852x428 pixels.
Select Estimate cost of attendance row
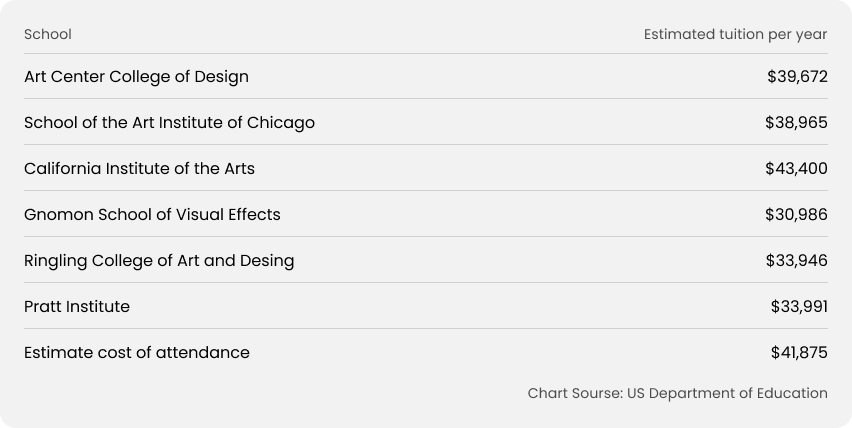426,353
